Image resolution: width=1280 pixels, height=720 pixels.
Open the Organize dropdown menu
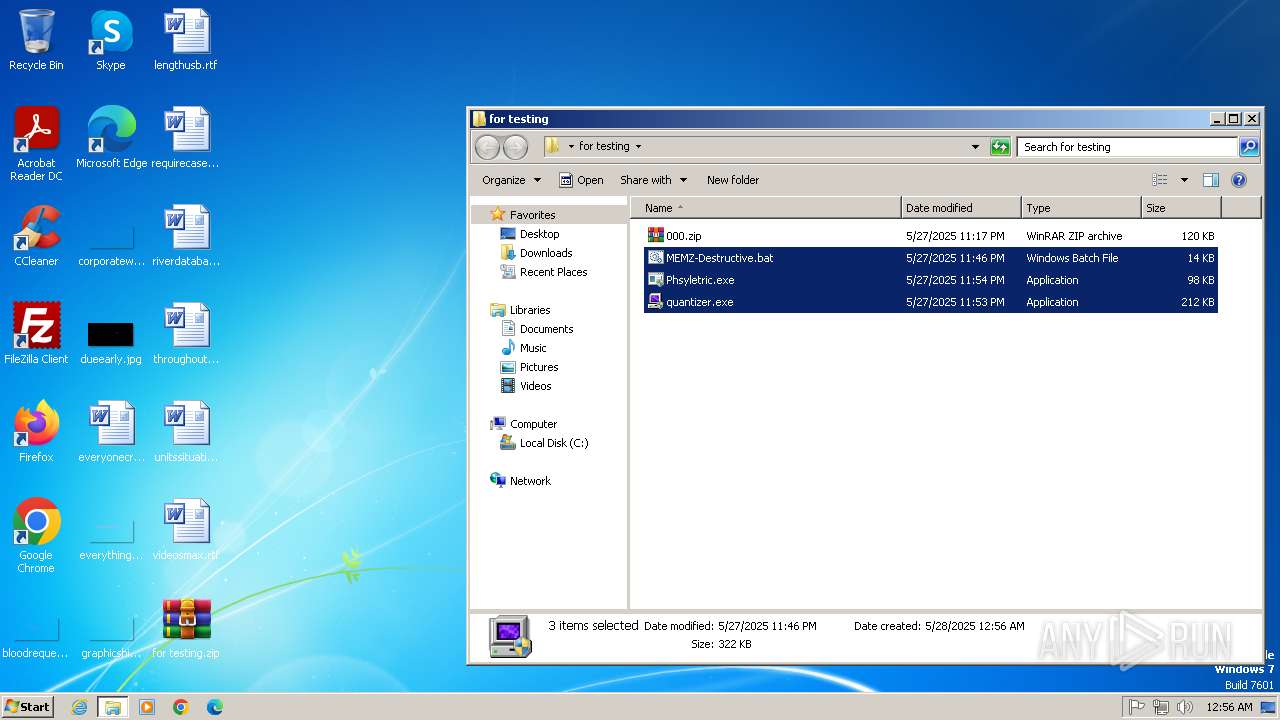point(511,180)
